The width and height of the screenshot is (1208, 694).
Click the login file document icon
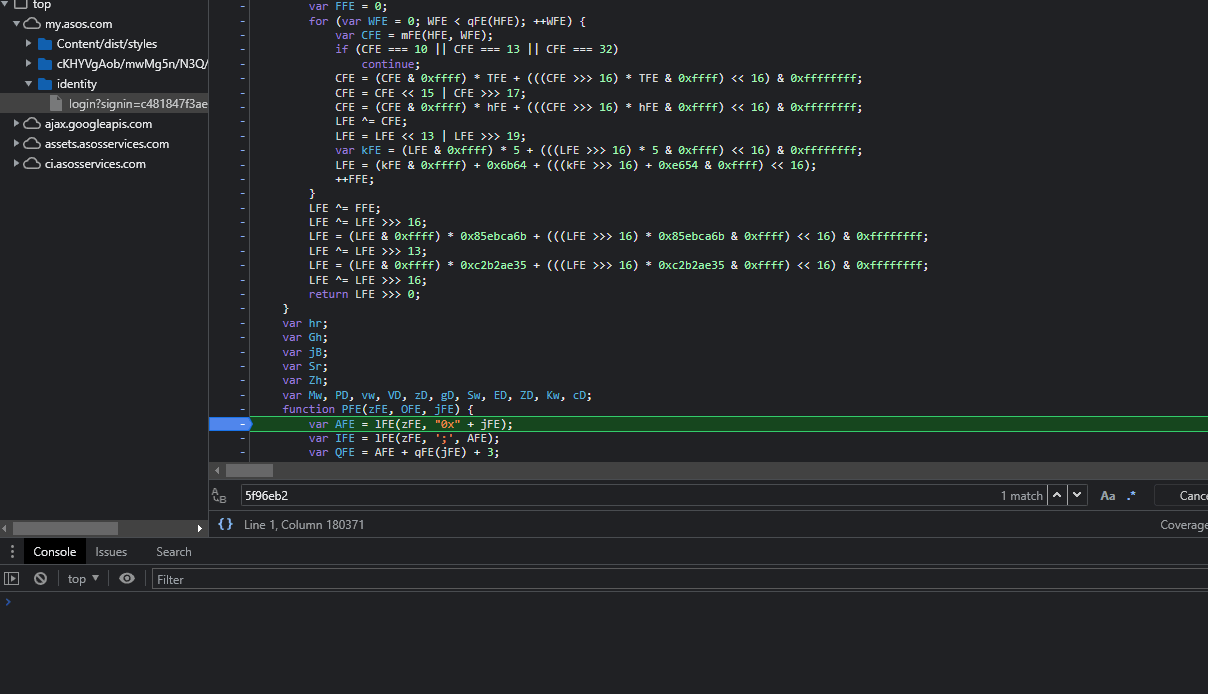57,104
